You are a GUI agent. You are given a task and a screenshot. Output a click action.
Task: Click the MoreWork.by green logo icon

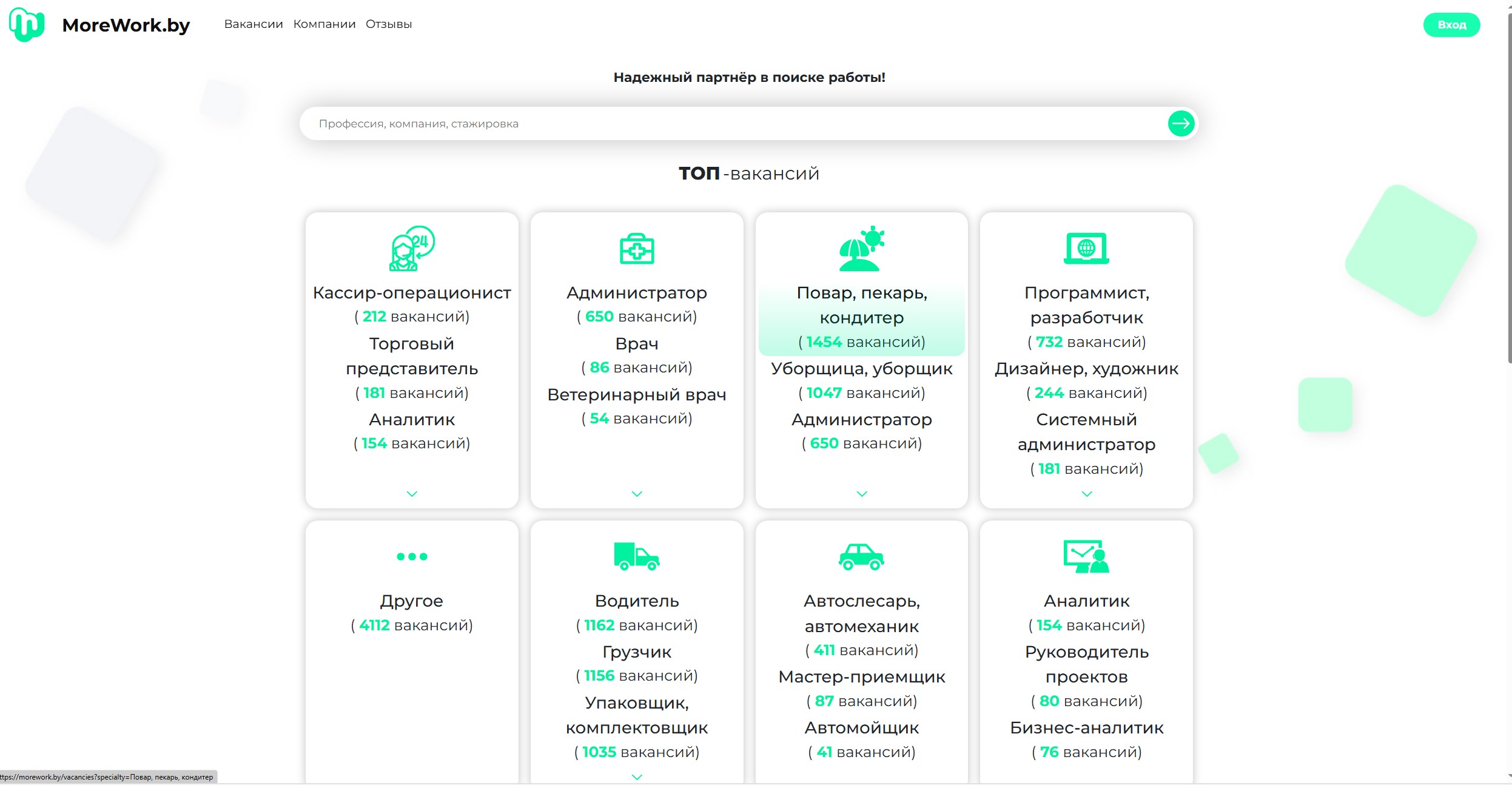click(27, 24)
